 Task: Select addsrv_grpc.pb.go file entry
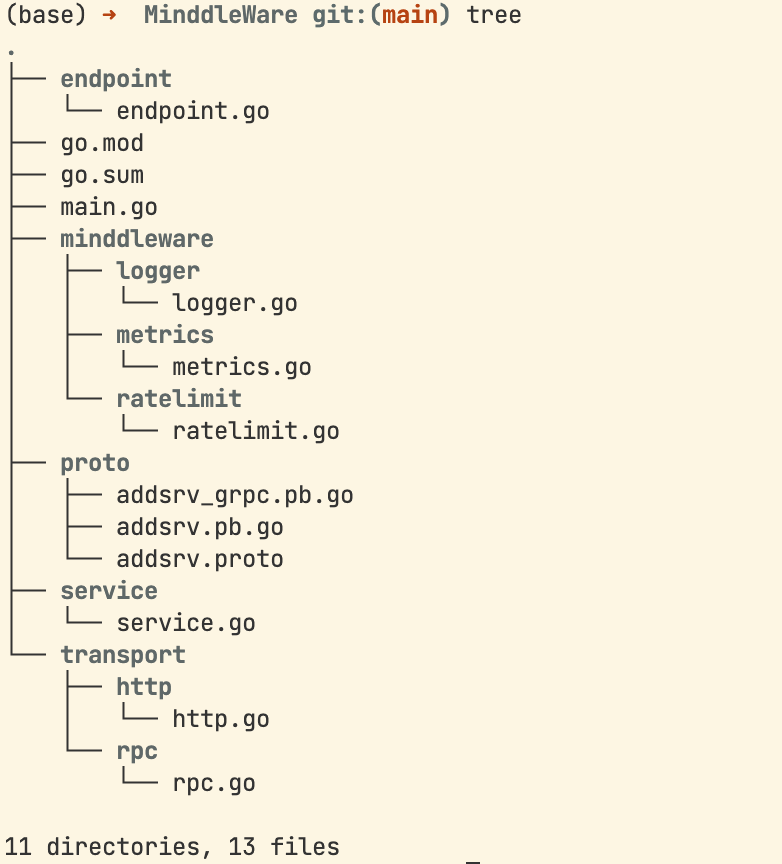[x=235, y=496]
